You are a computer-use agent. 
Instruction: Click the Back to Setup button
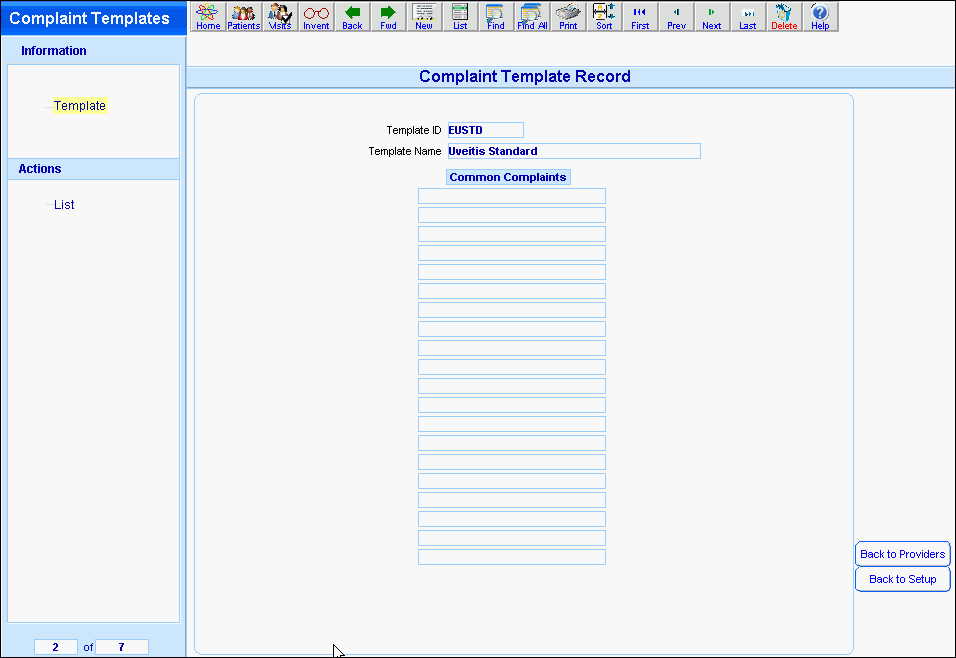(902, 579)
